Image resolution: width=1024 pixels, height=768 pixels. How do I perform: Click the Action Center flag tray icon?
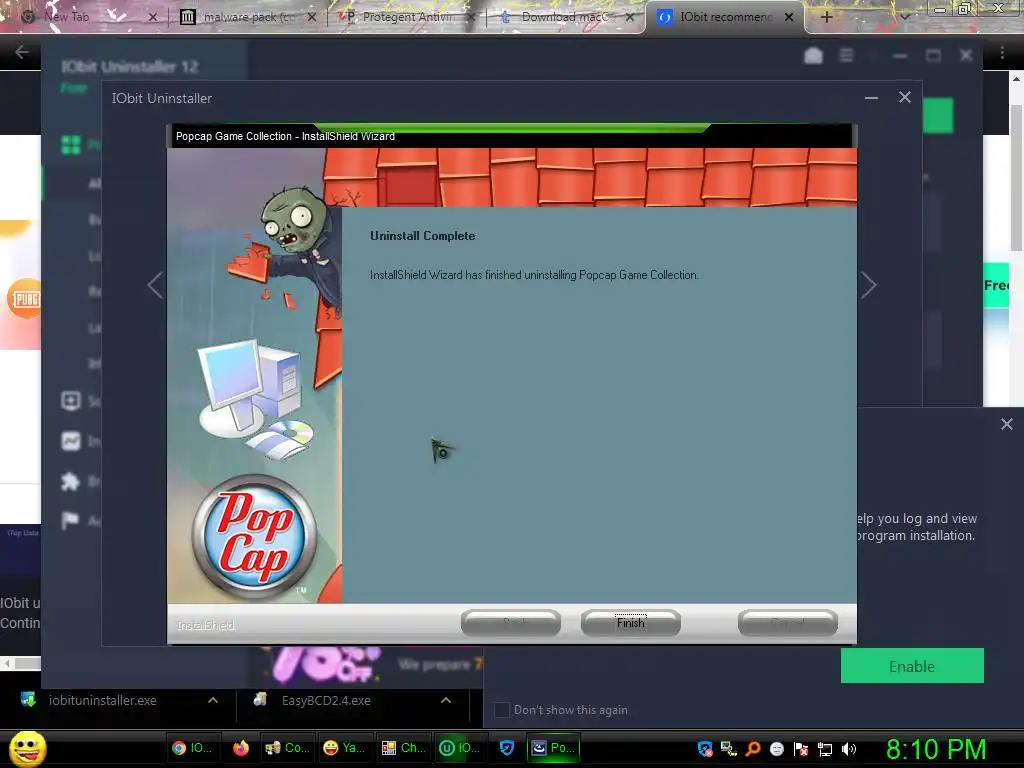pos(801,749)
